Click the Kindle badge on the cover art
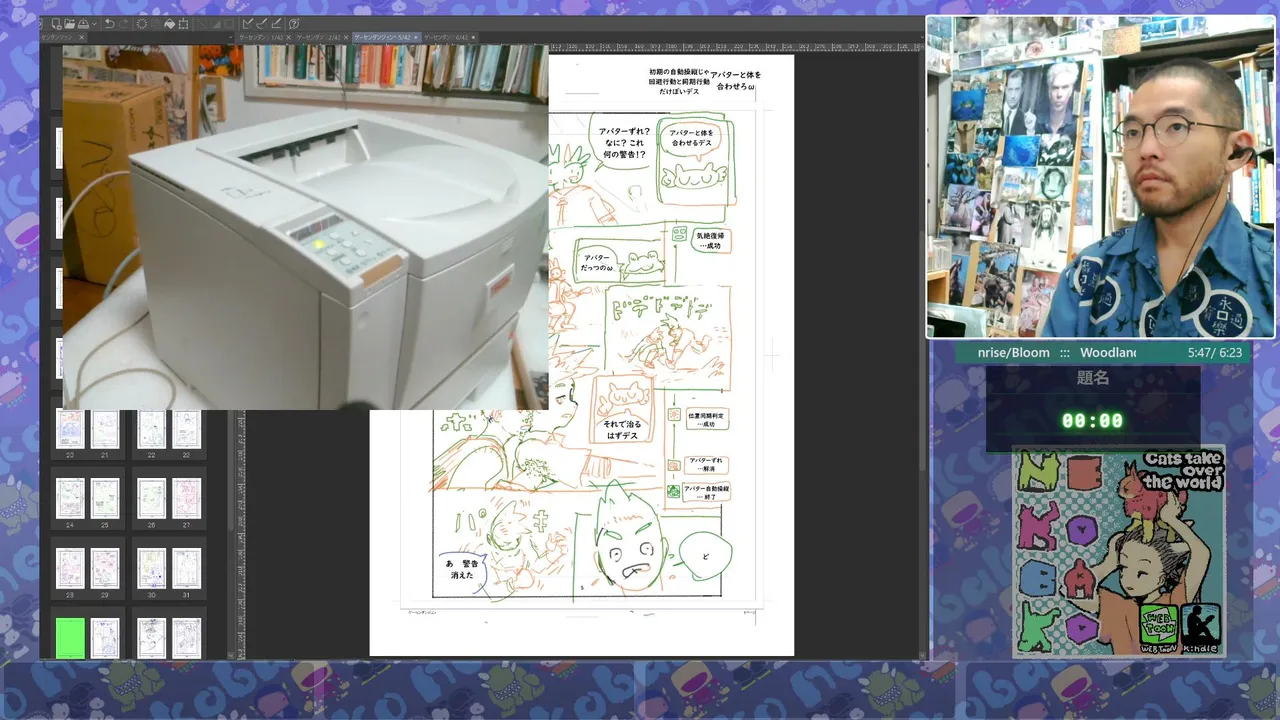Viewport: 1280px width, 720px height. (1199, 627)
